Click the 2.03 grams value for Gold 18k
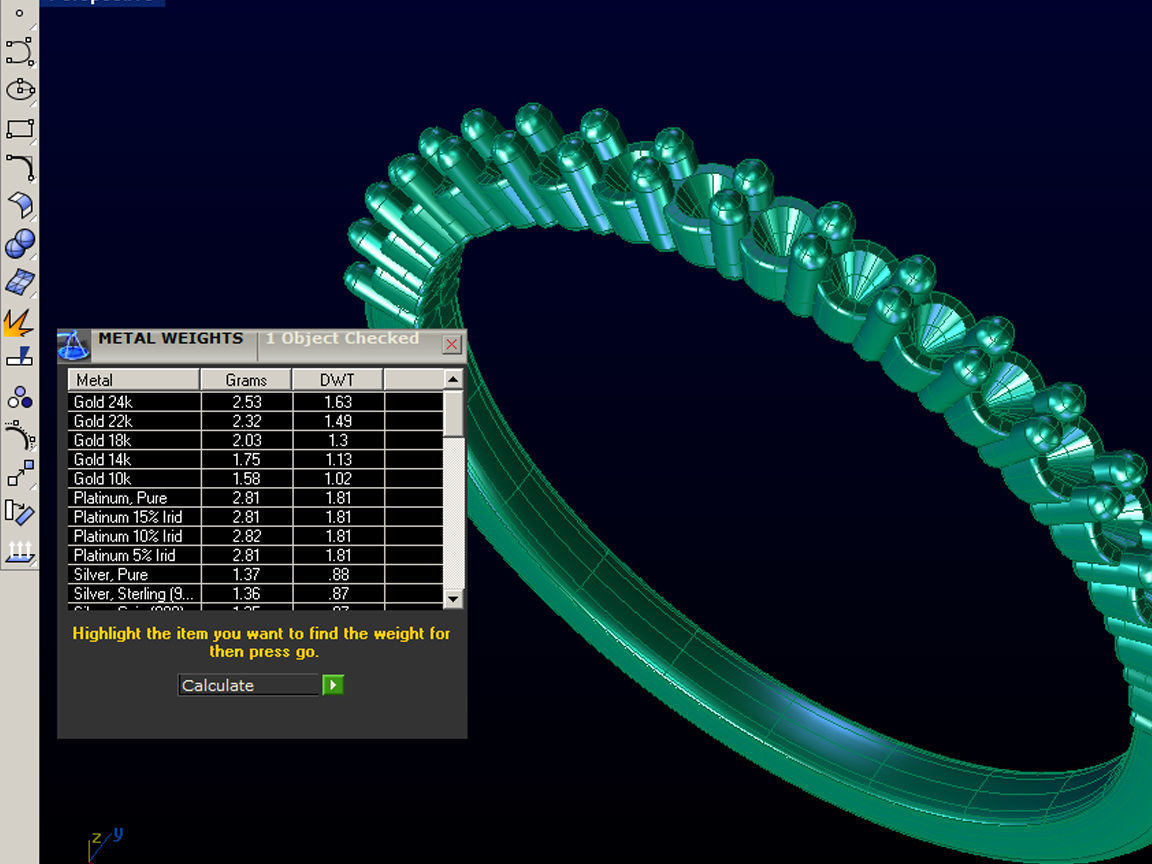 point(247,440)
